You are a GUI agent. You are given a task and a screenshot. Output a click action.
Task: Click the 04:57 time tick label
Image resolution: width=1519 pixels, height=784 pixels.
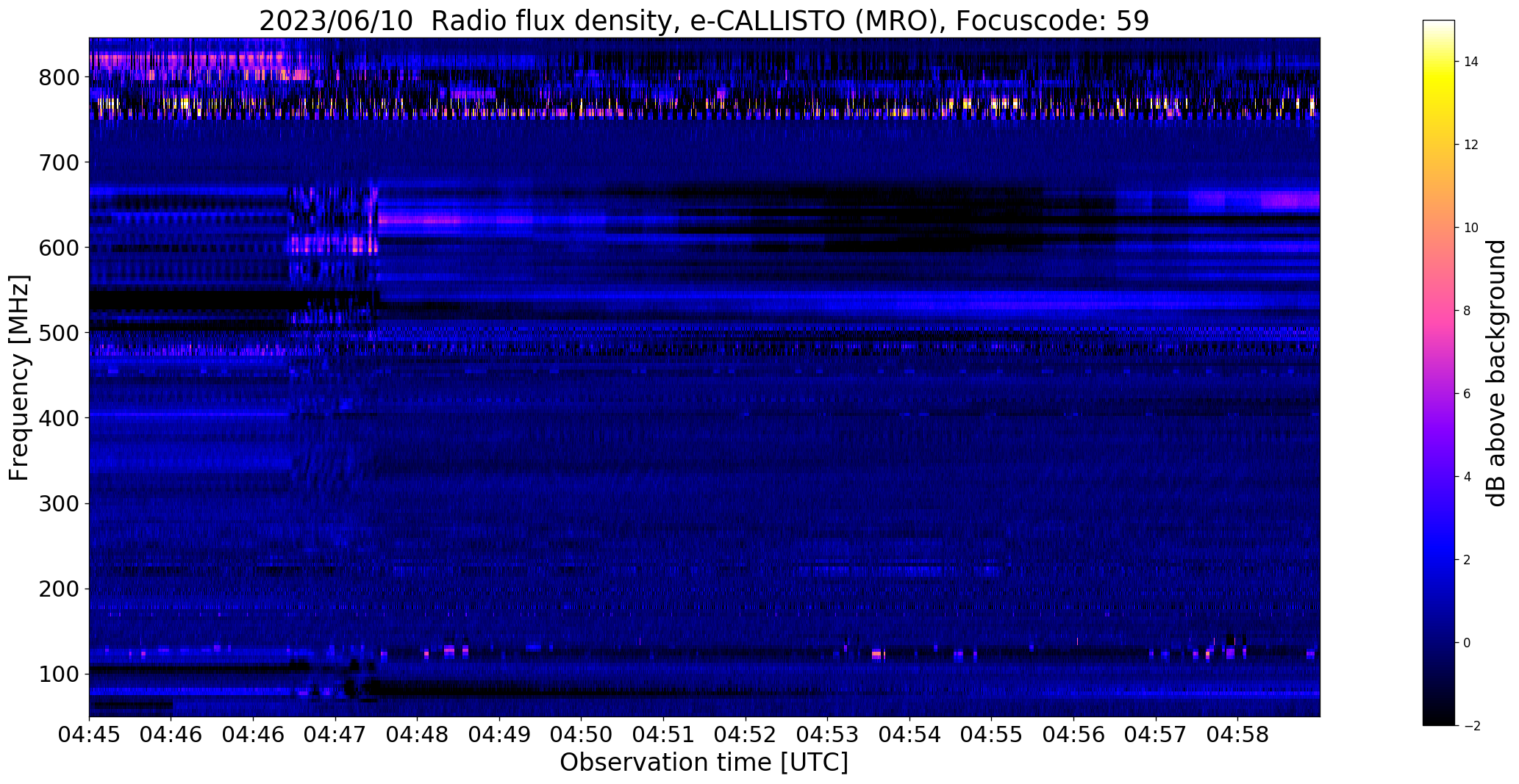[x=1157, y=734]
